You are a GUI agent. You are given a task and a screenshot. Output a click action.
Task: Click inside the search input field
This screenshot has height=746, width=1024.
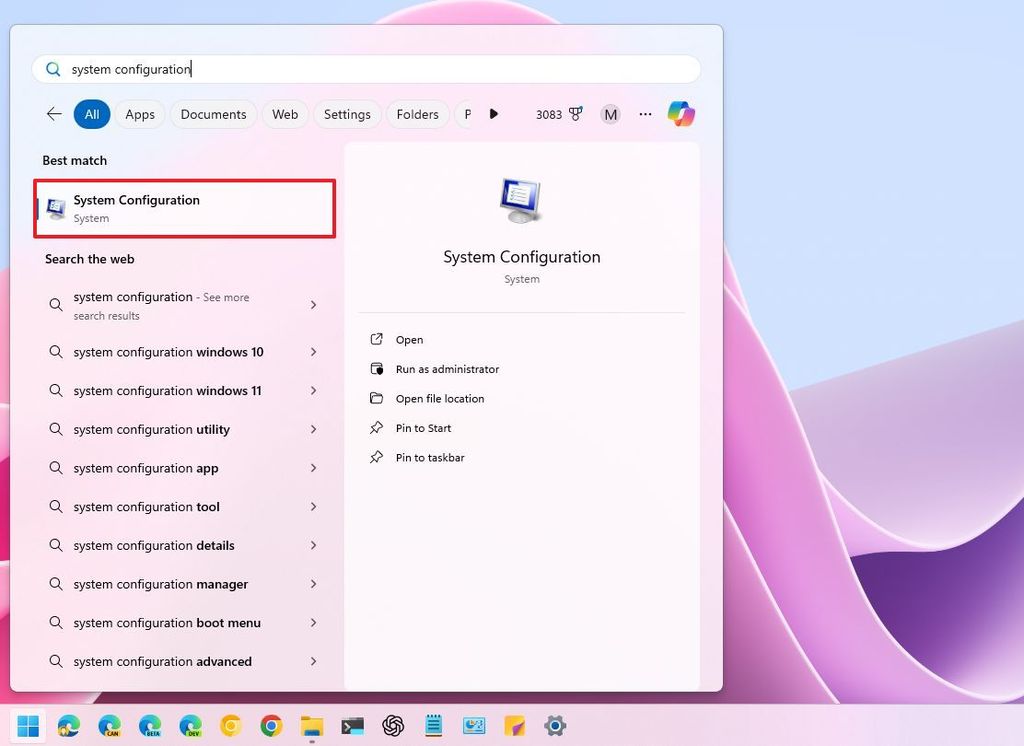click(300, 68)
